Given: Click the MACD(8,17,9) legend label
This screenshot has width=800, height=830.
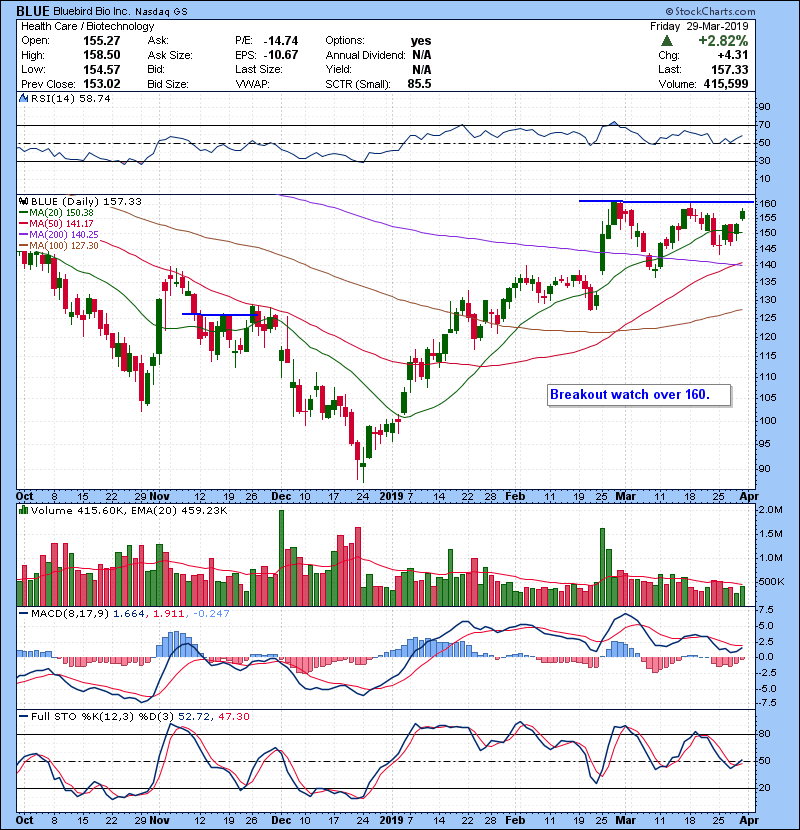Looking at the screenshot, I should point(69,614).
